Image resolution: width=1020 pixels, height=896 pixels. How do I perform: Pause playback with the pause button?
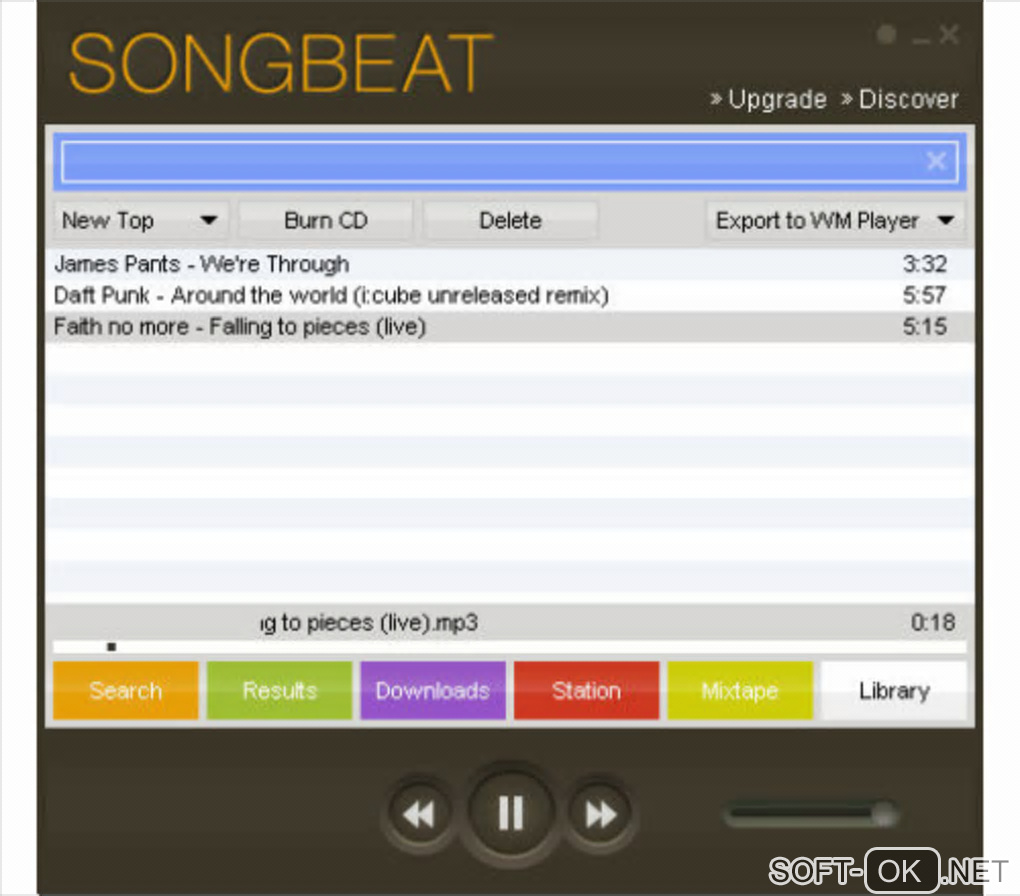511,813
